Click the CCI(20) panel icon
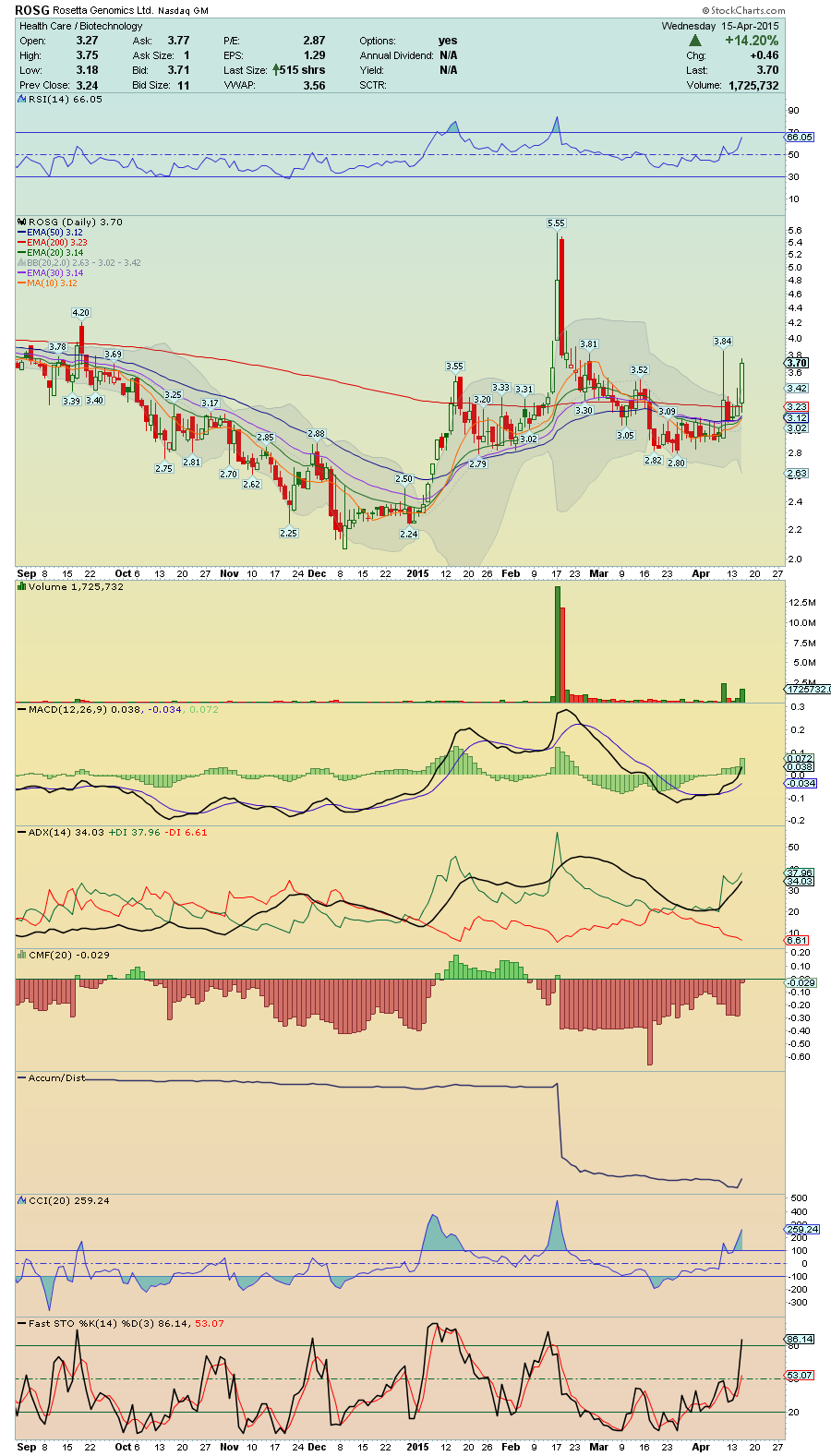The height and width of the screenshot is (1456, 831). coord(22,1201)
